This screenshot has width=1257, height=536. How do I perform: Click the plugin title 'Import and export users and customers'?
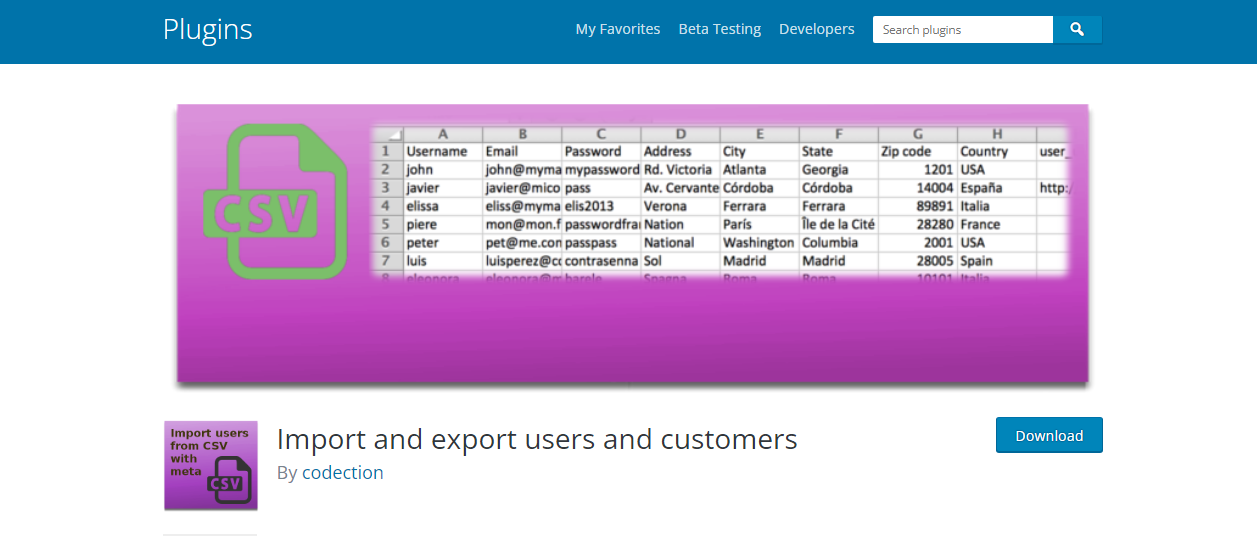click(536, 439)
